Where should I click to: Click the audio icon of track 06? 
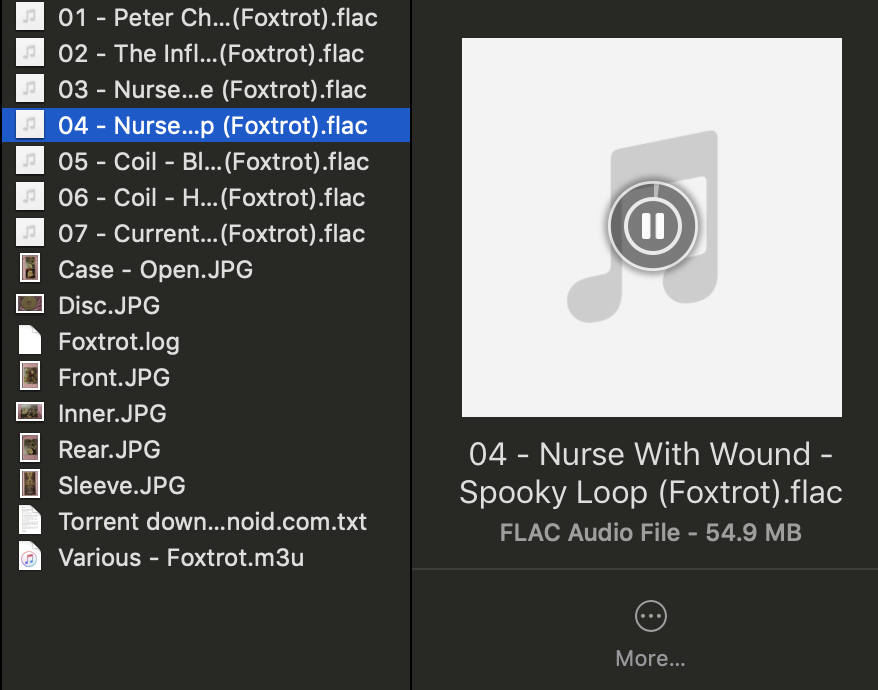coord(30,196)
